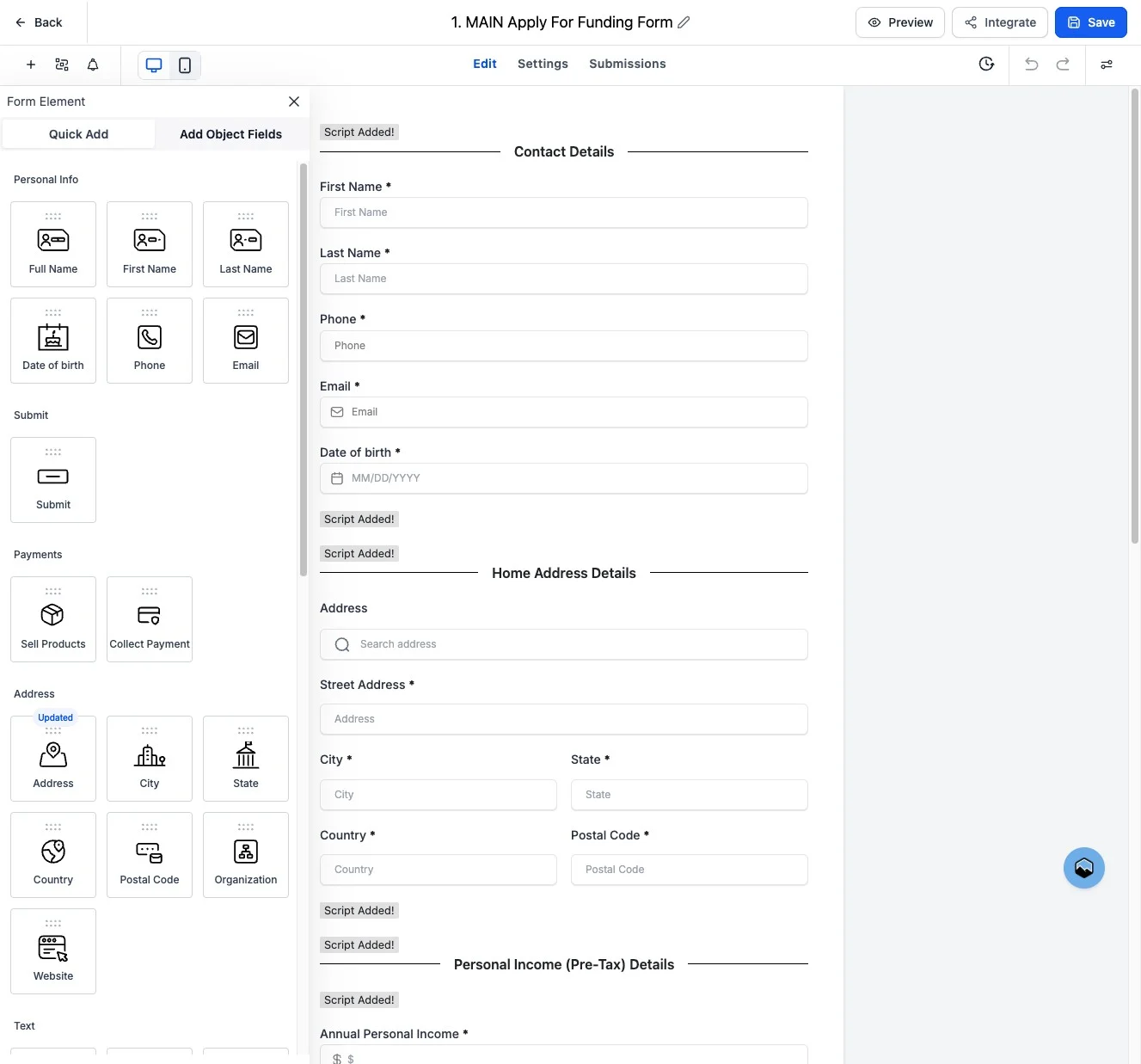This screenshot has height=1064, width=1141.
Task: Open the Submissions tab
Action: click(x=628, y=64)
